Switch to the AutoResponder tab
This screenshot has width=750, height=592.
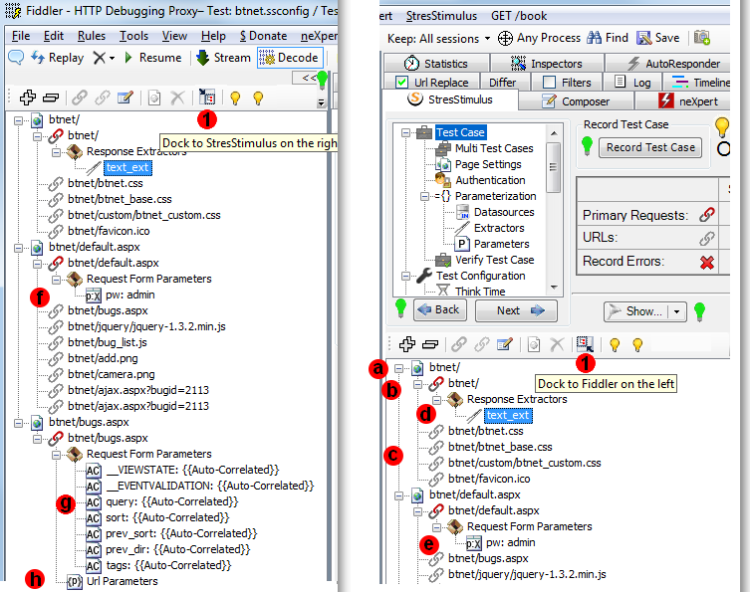pos(673,64)
